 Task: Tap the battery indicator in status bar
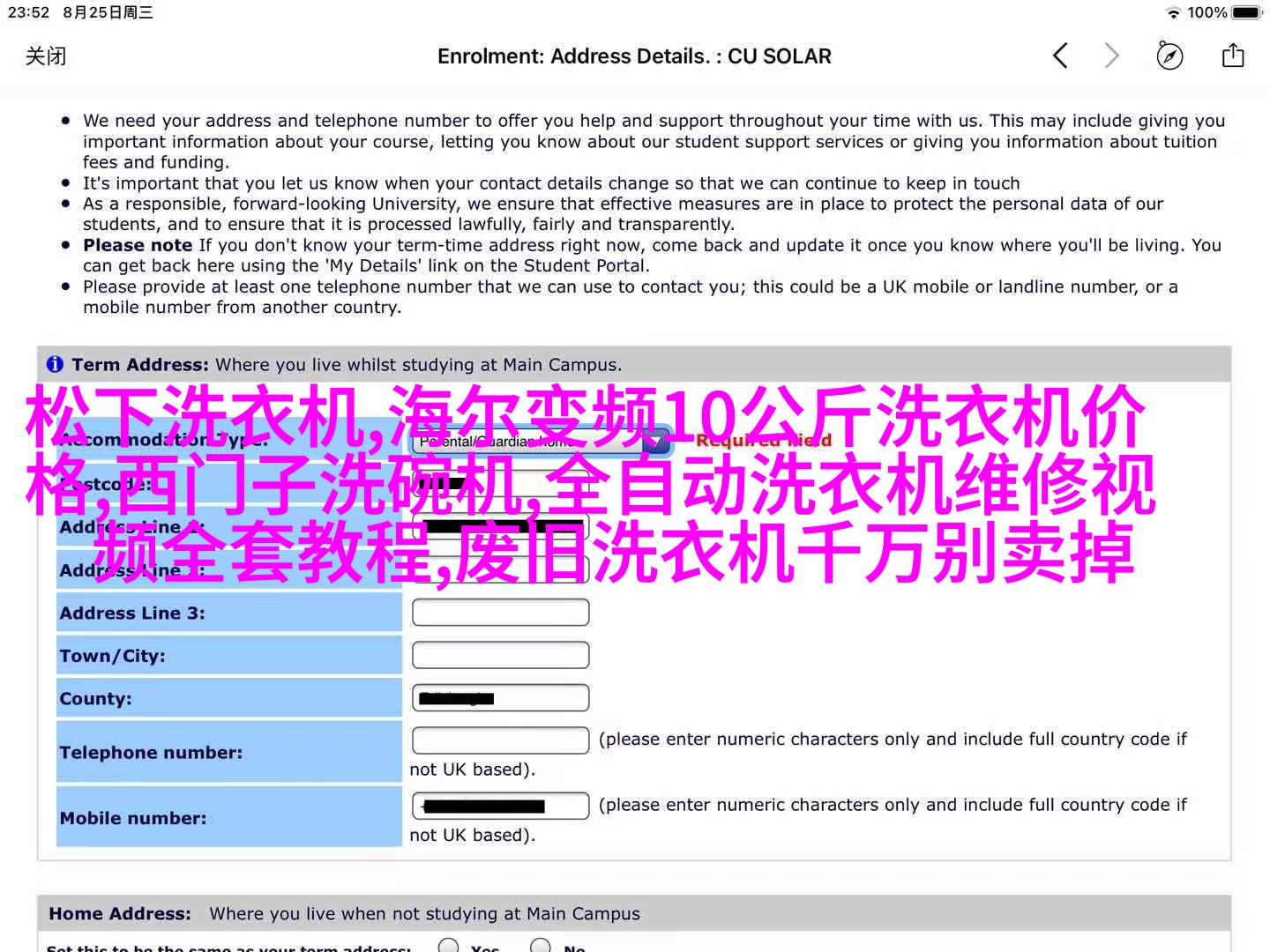coord(1247,12)
